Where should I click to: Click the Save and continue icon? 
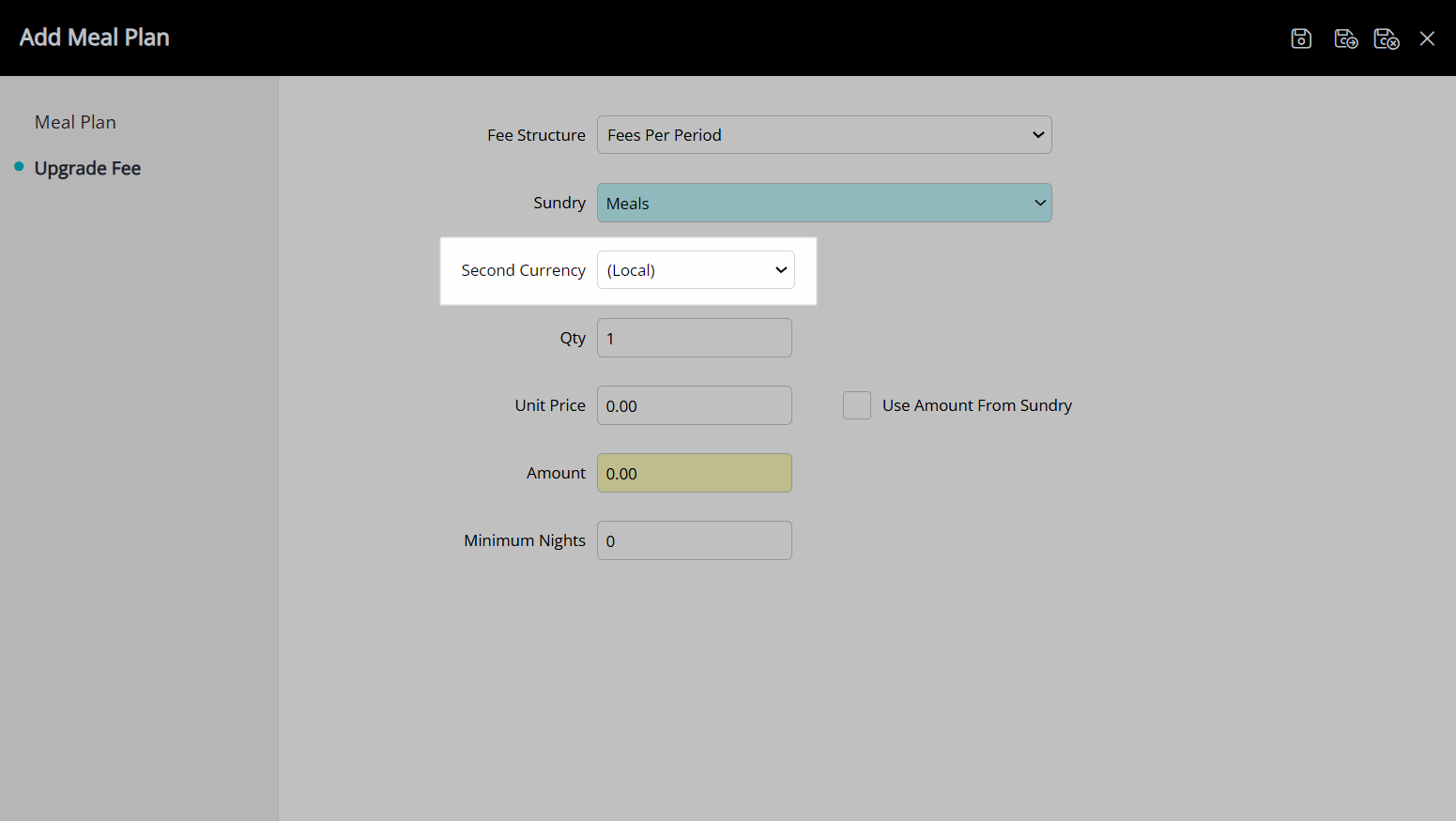tap(1345, 38)
